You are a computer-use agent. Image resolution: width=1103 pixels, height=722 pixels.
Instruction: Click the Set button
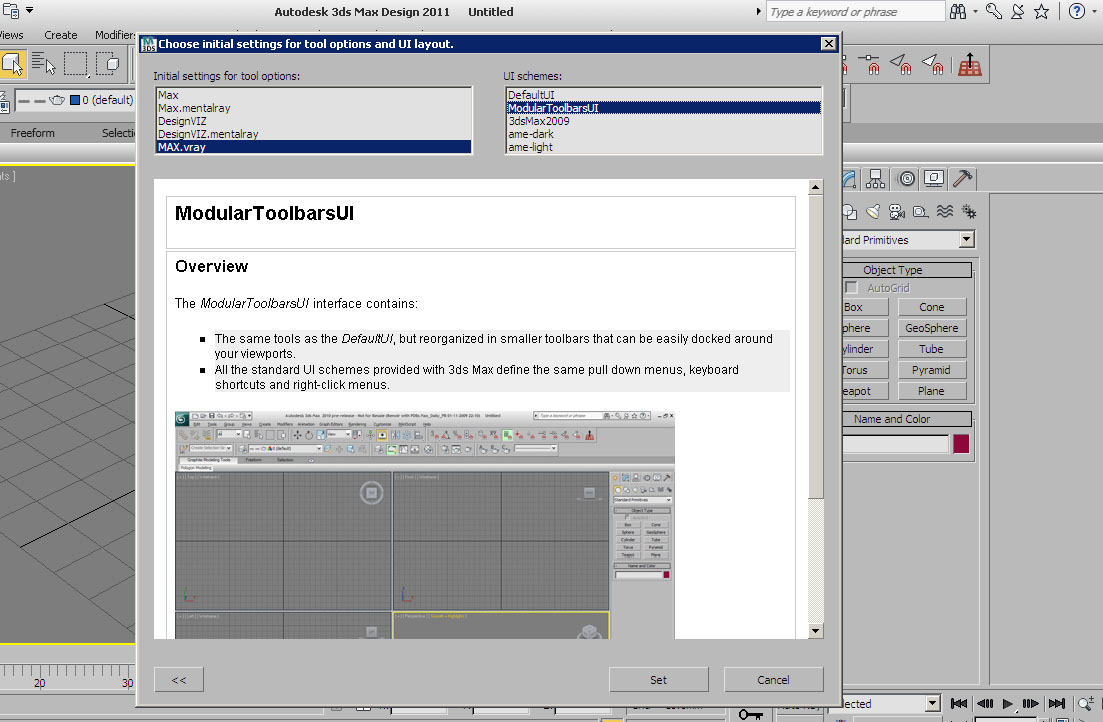(x=658, y=680)
